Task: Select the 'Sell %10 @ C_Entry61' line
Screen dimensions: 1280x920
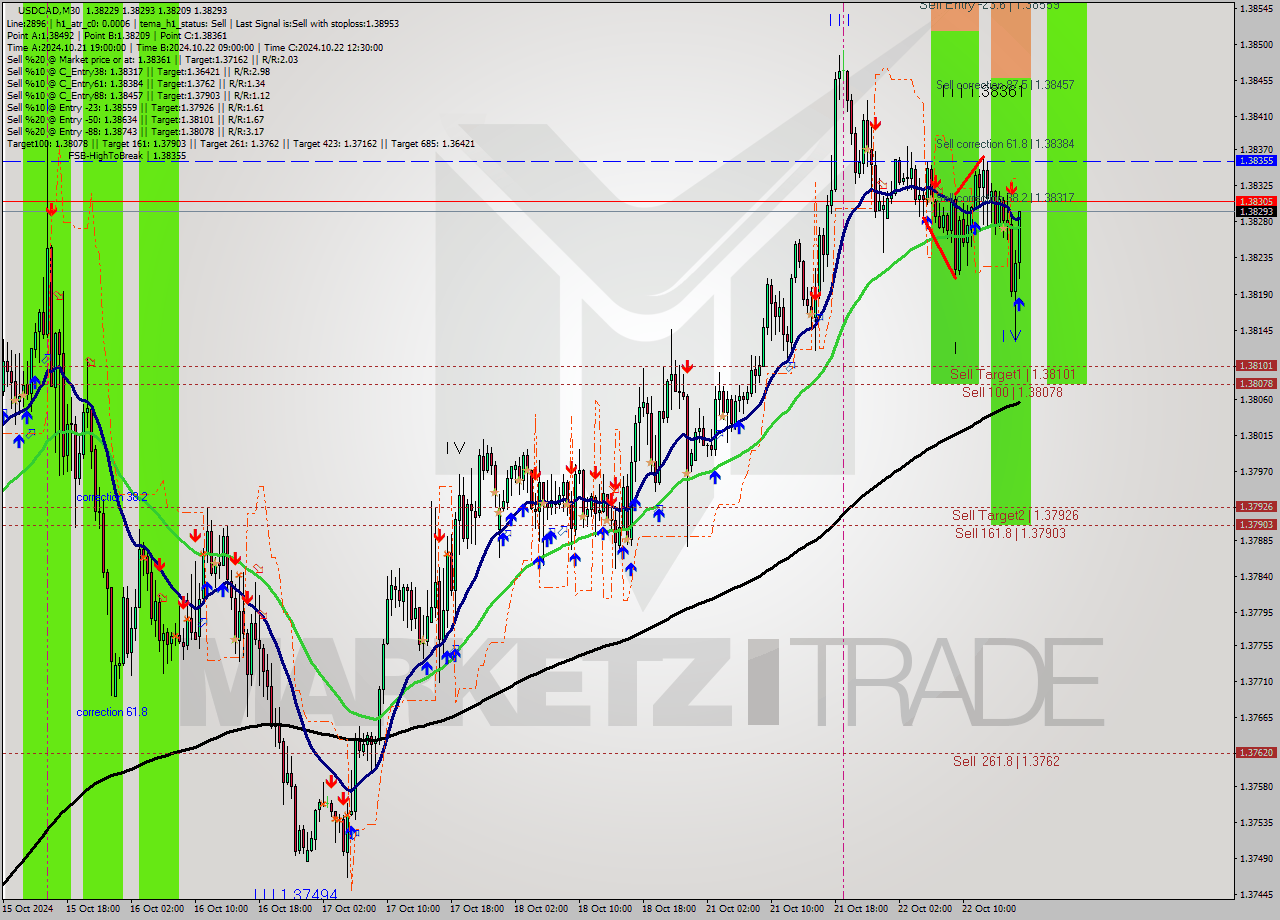Action: click(x=135, y=83)
